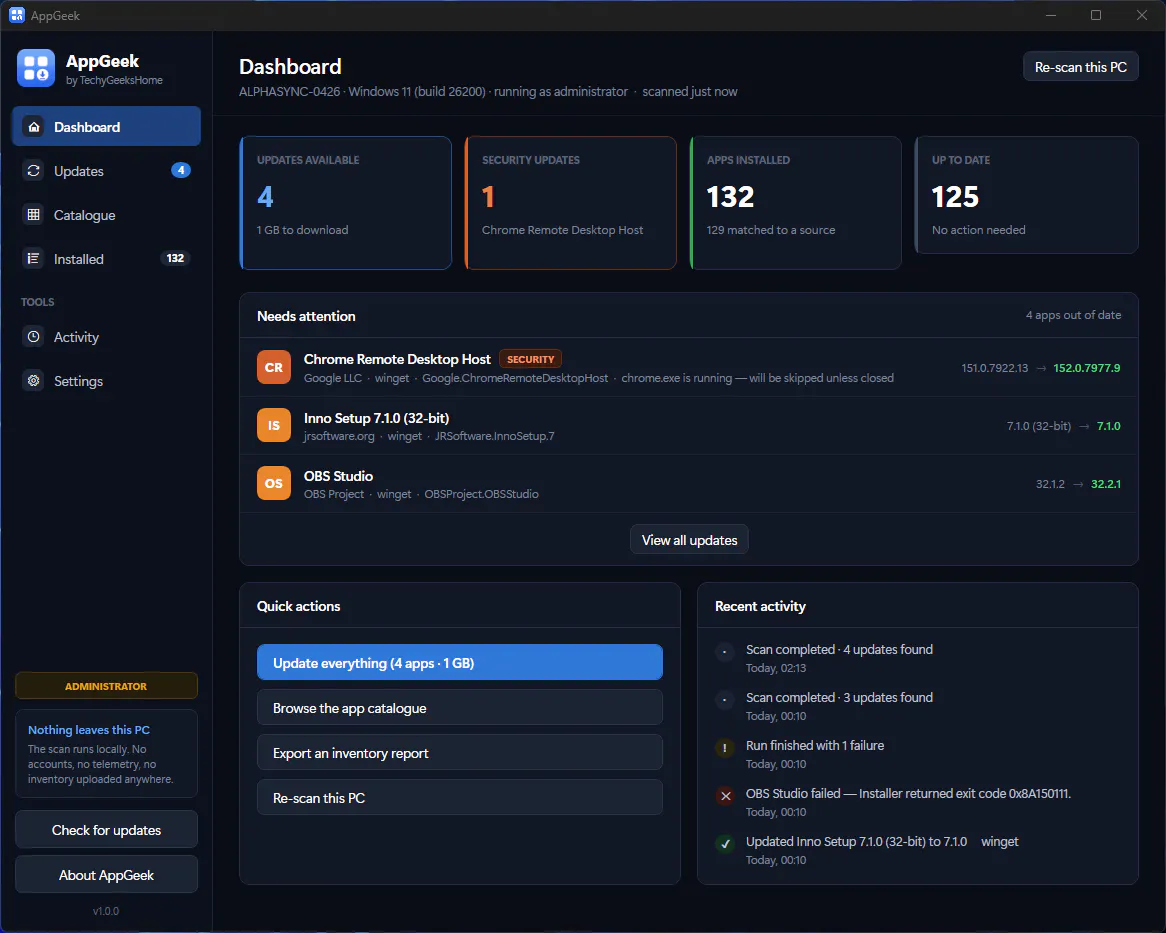Click the status dot beside 3 updates found

tap(725, 700)
